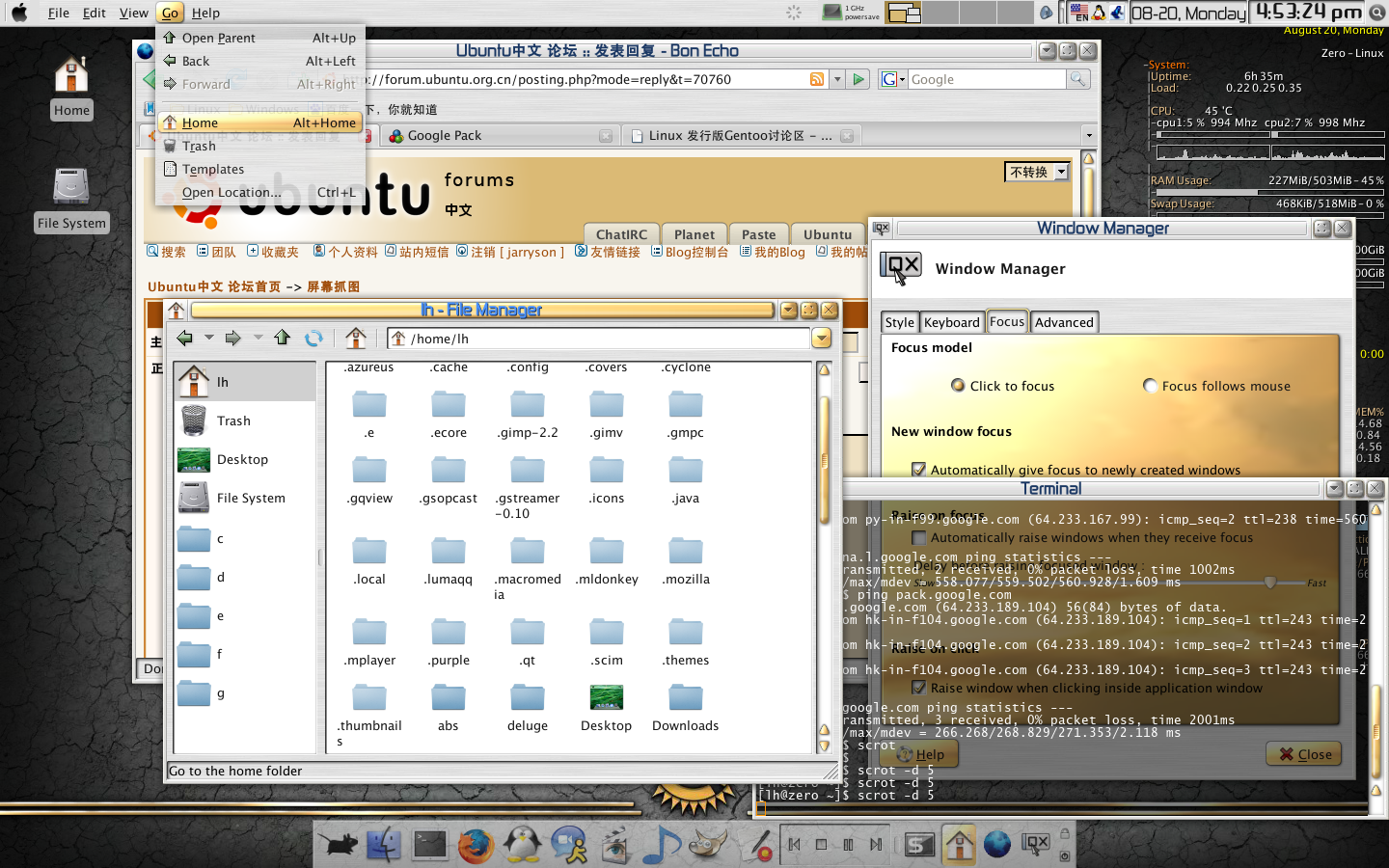Open the blue globe browser in dock
This screenshot has height=868, width=1389.
(x=997, y=845)
